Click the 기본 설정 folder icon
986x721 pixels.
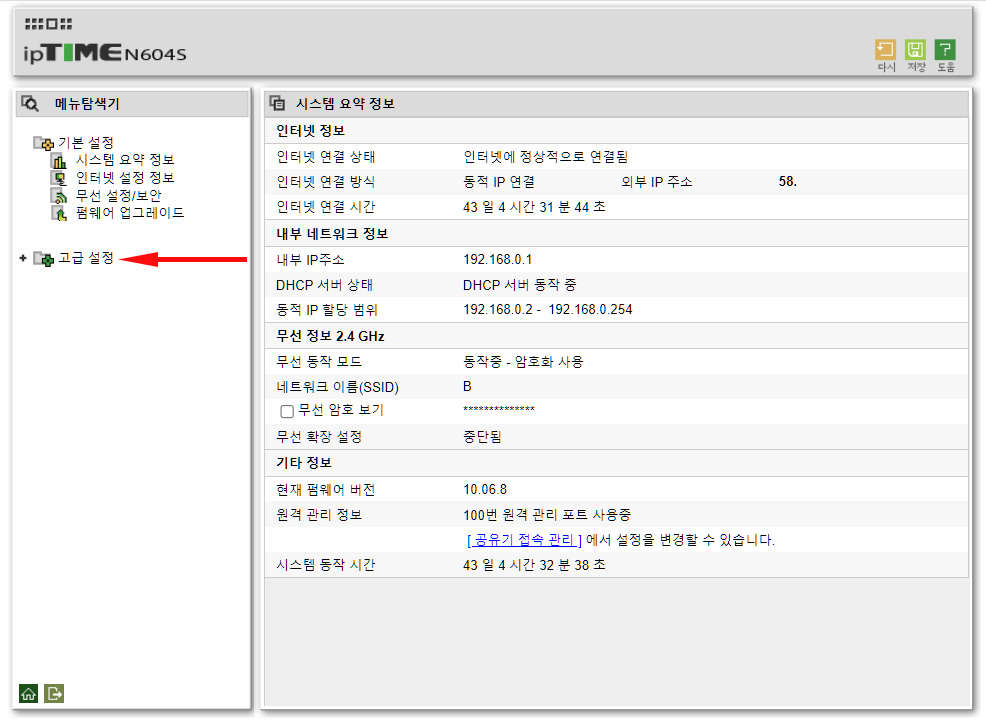(x=43, y=143)
